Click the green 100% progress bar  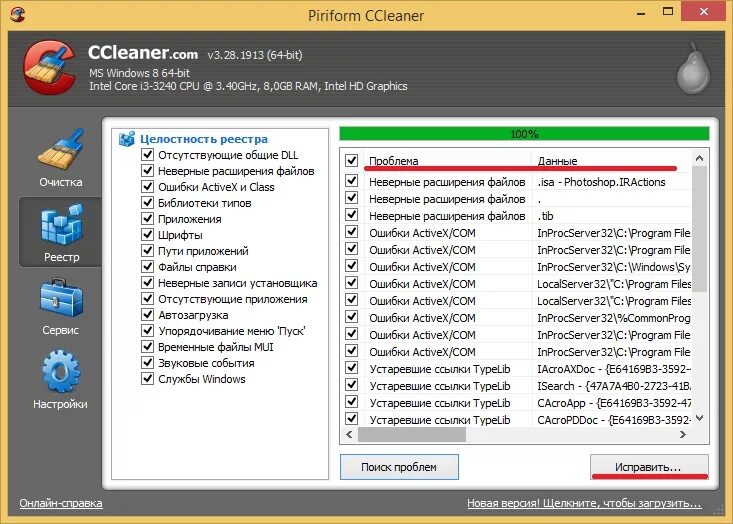pyautogui.click(x=524, y=134)
